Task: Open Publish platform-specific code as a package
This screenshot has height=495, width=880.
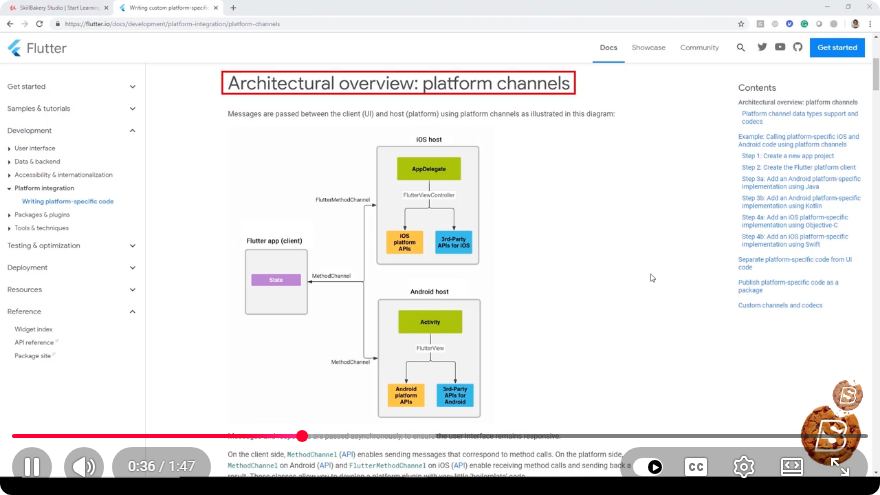Action: [788, 286]
